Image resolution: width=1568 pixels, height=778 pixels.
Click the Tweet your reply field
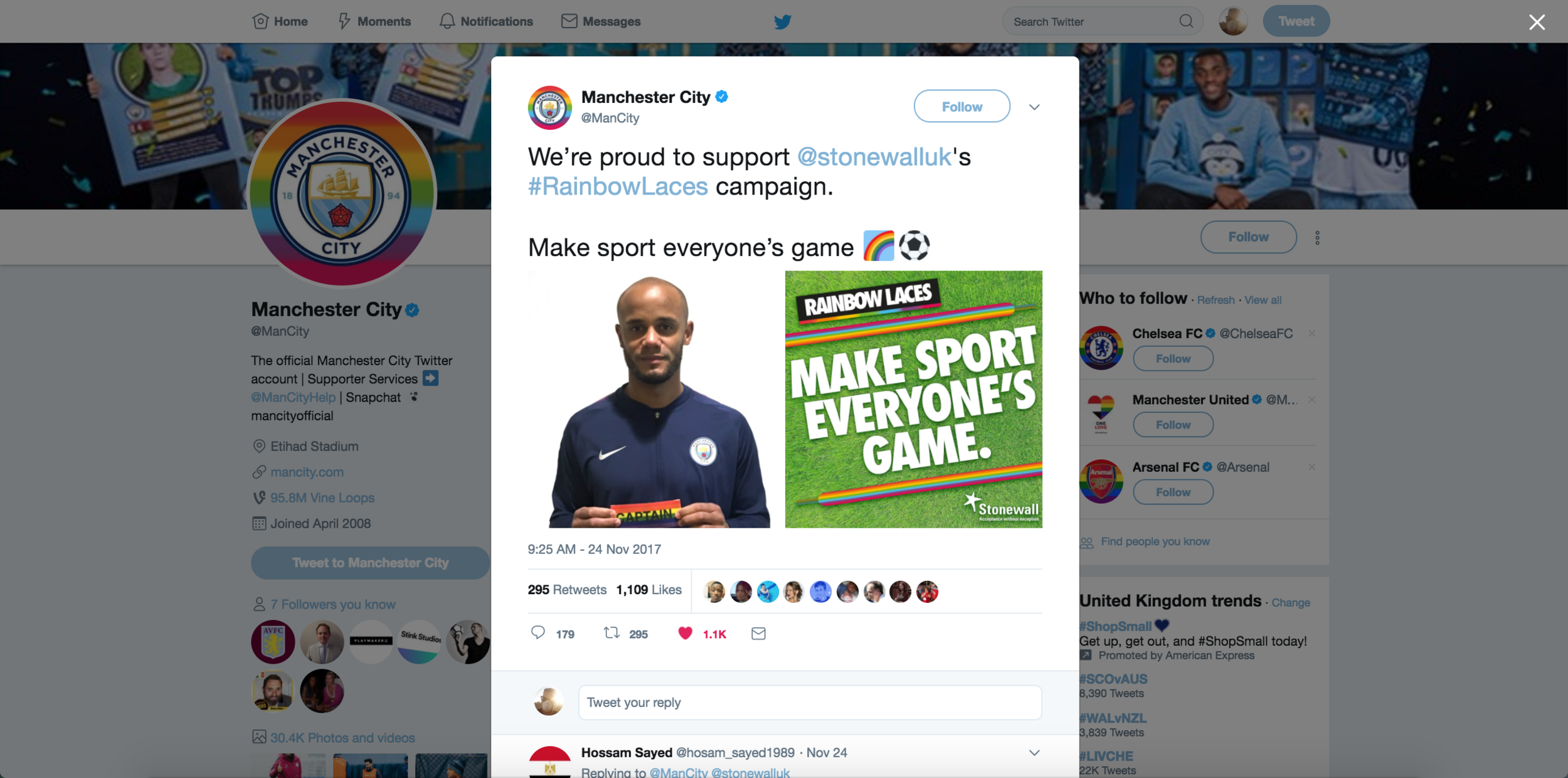[810, 703]
